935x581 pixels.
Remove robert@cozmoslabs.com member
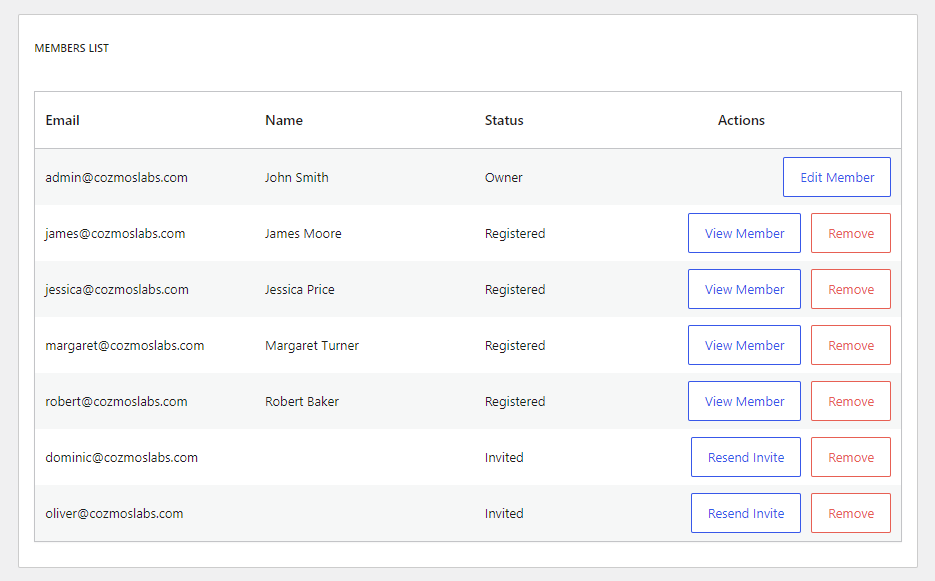[851, 401]
